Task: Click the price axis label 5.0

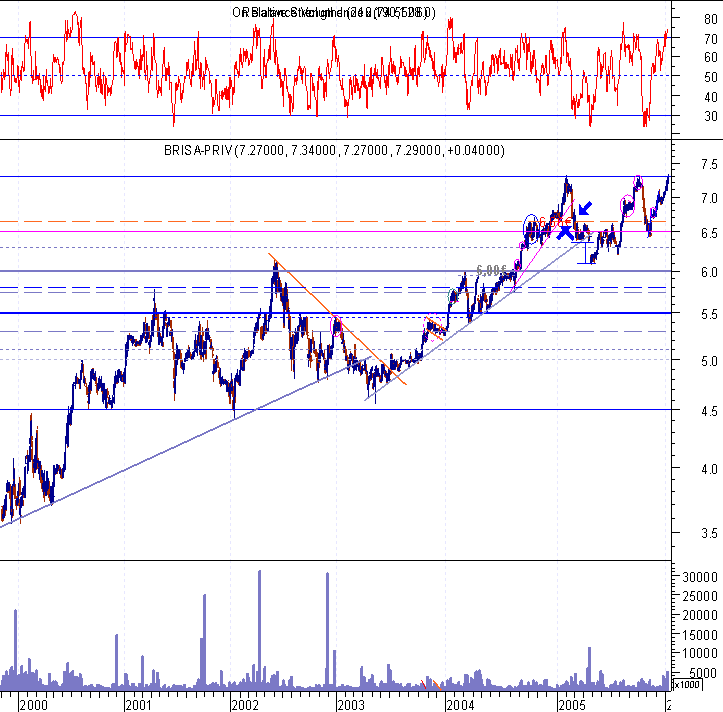Action: 709,361
